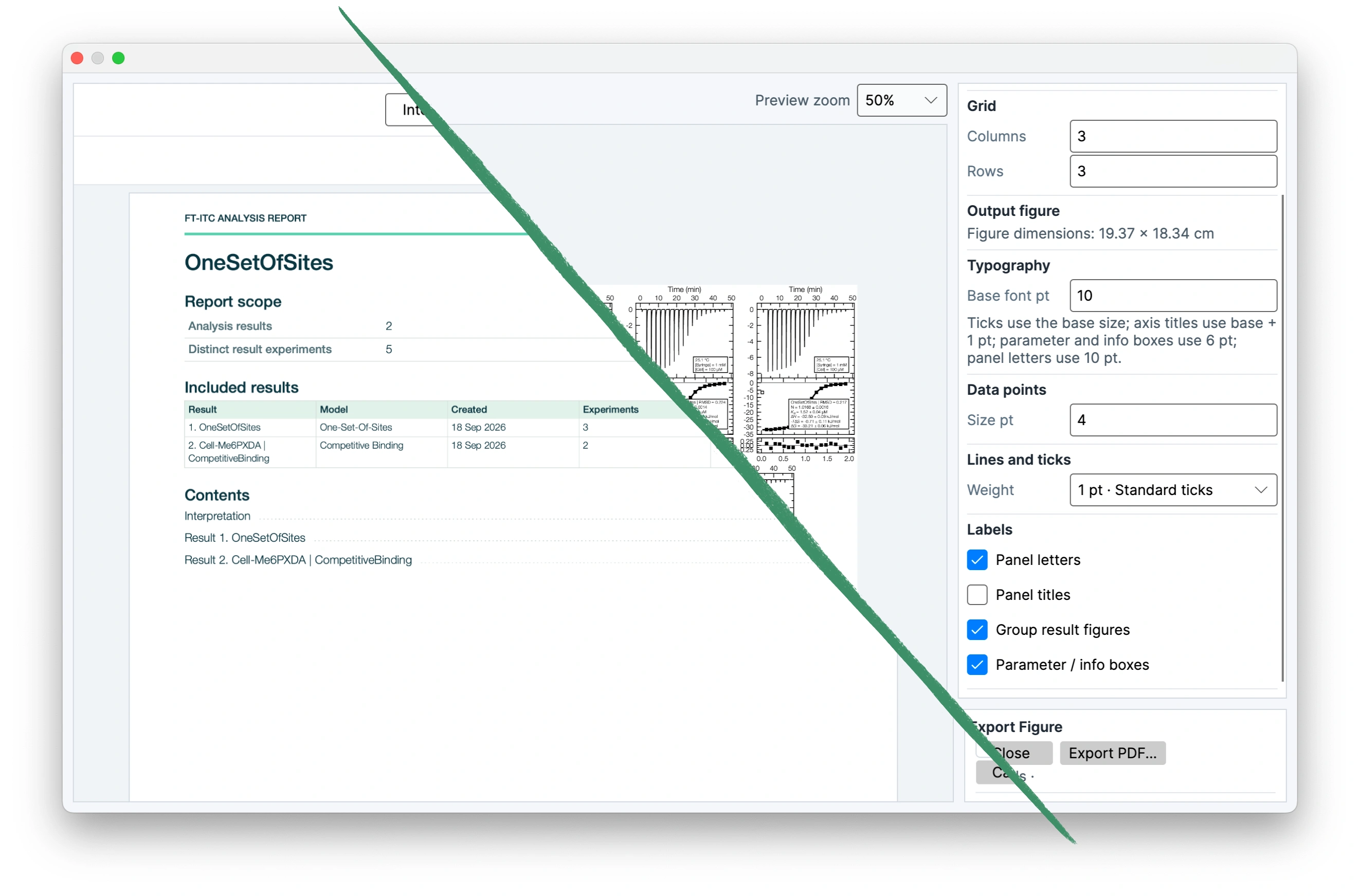Viewport: 1358px width, 896px height.
Task: Click the 'Grid' section heading
Action: pos(982,106)
